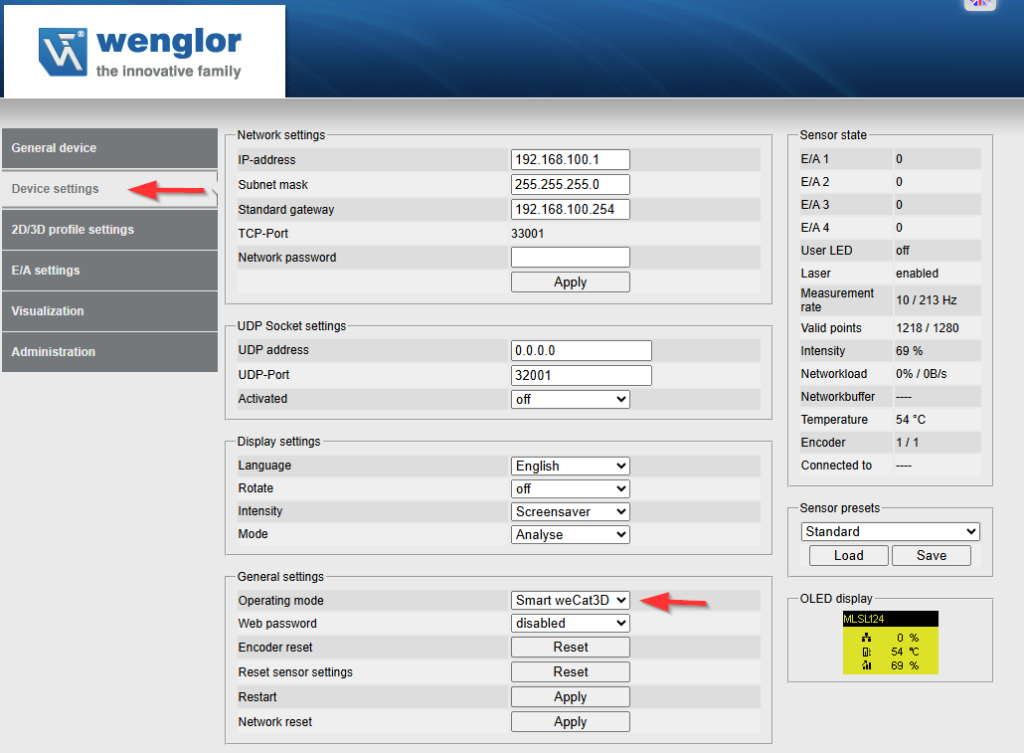
Task: Click the wenglor logo
Action: click(141, 52)
